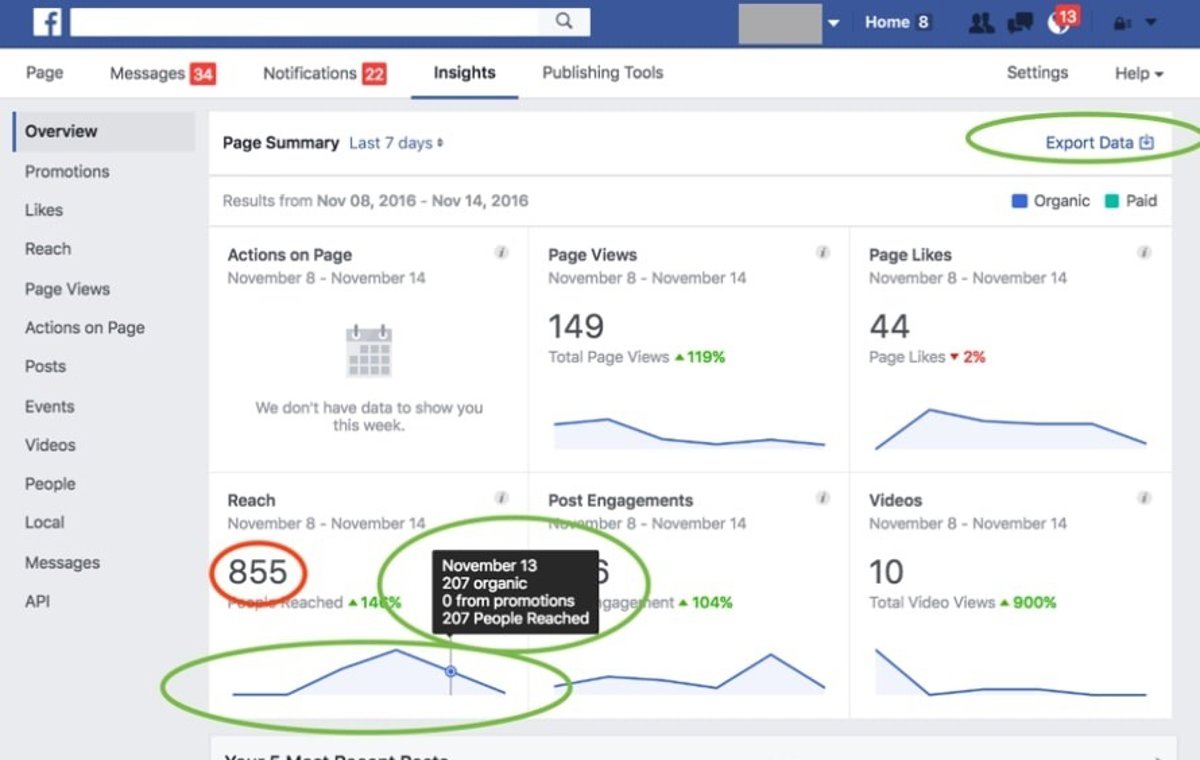
Task: Click info icon on Actions on Page
Action: tap(502, 253)
